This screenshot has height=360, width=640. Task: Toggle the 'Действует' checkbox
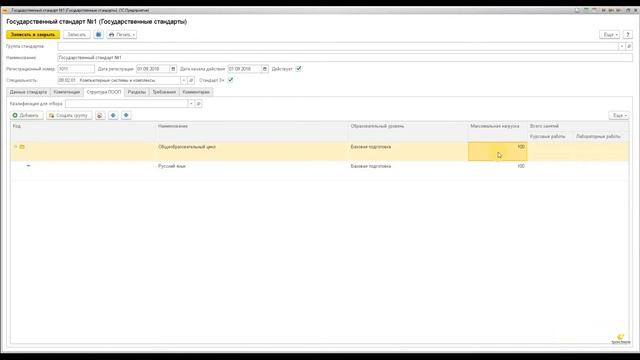coord(298,69)
